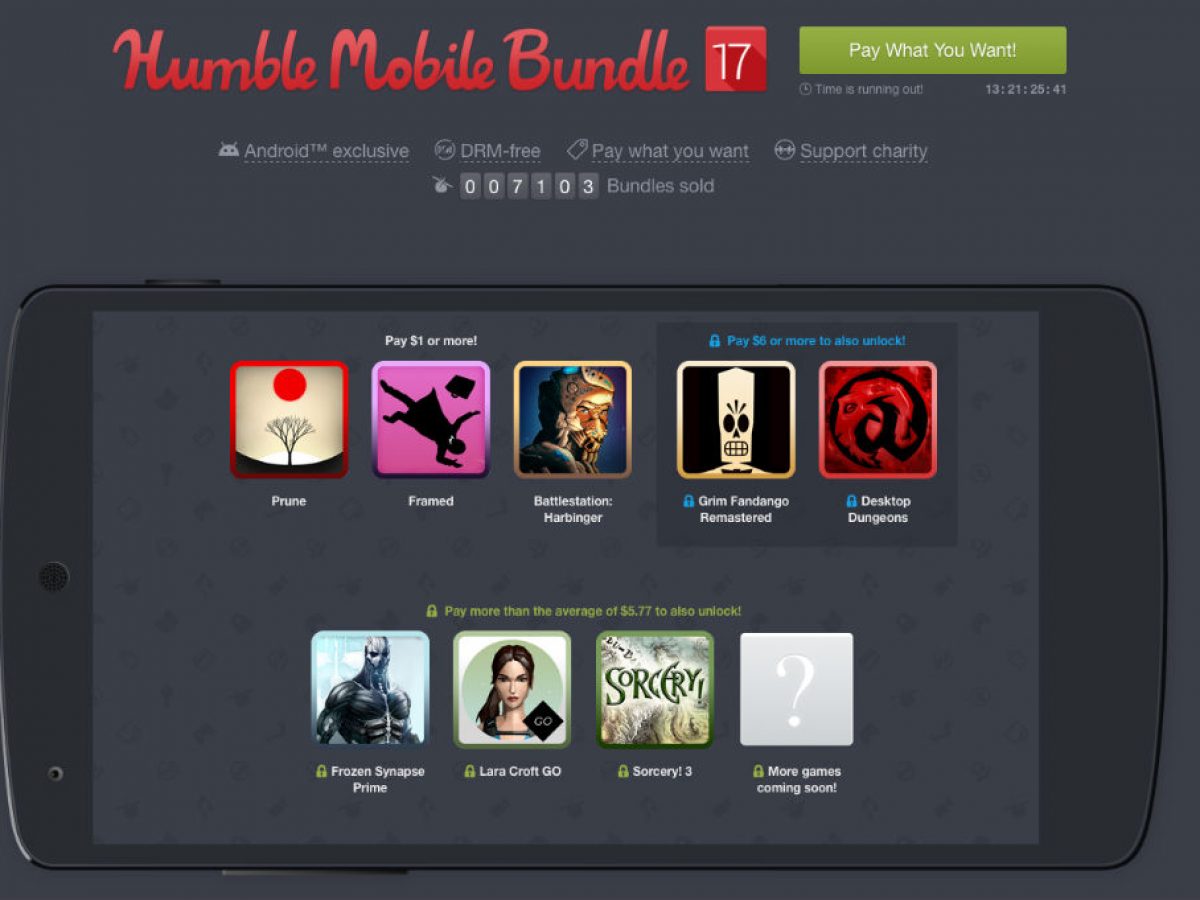Click the Bundles sold counter digits
1200x900 pixels.
(x=529, y=186)
